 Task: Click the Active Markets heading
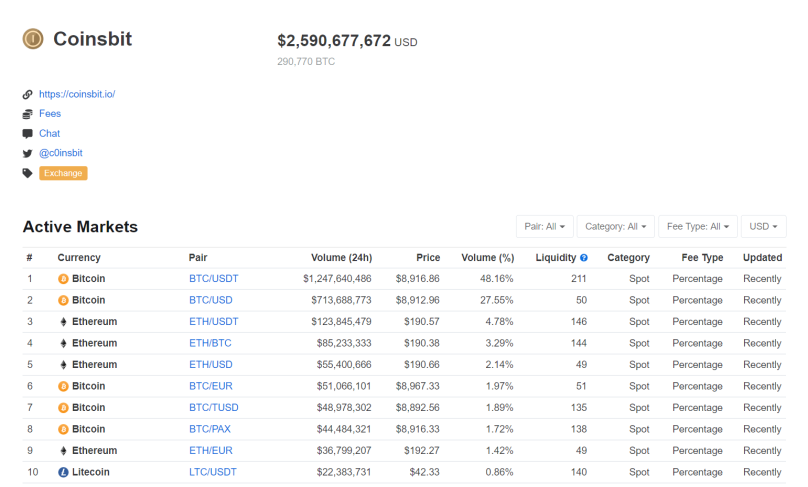(80, 227)
